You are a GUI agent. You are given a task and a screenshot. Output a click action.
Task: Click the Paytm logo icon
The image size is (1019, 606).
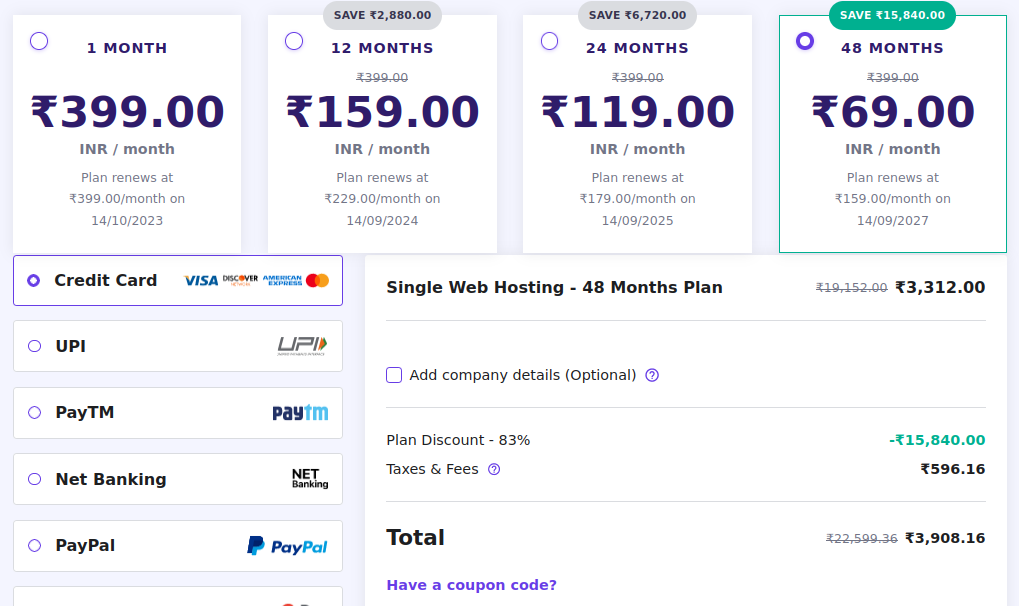point(300,413)
